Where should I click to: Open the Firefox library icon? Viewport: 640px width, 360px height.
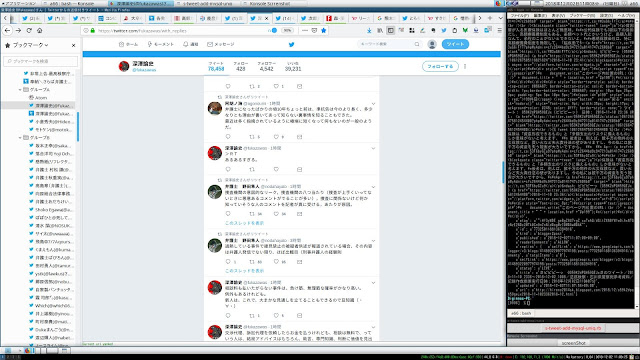coord(380,30)
